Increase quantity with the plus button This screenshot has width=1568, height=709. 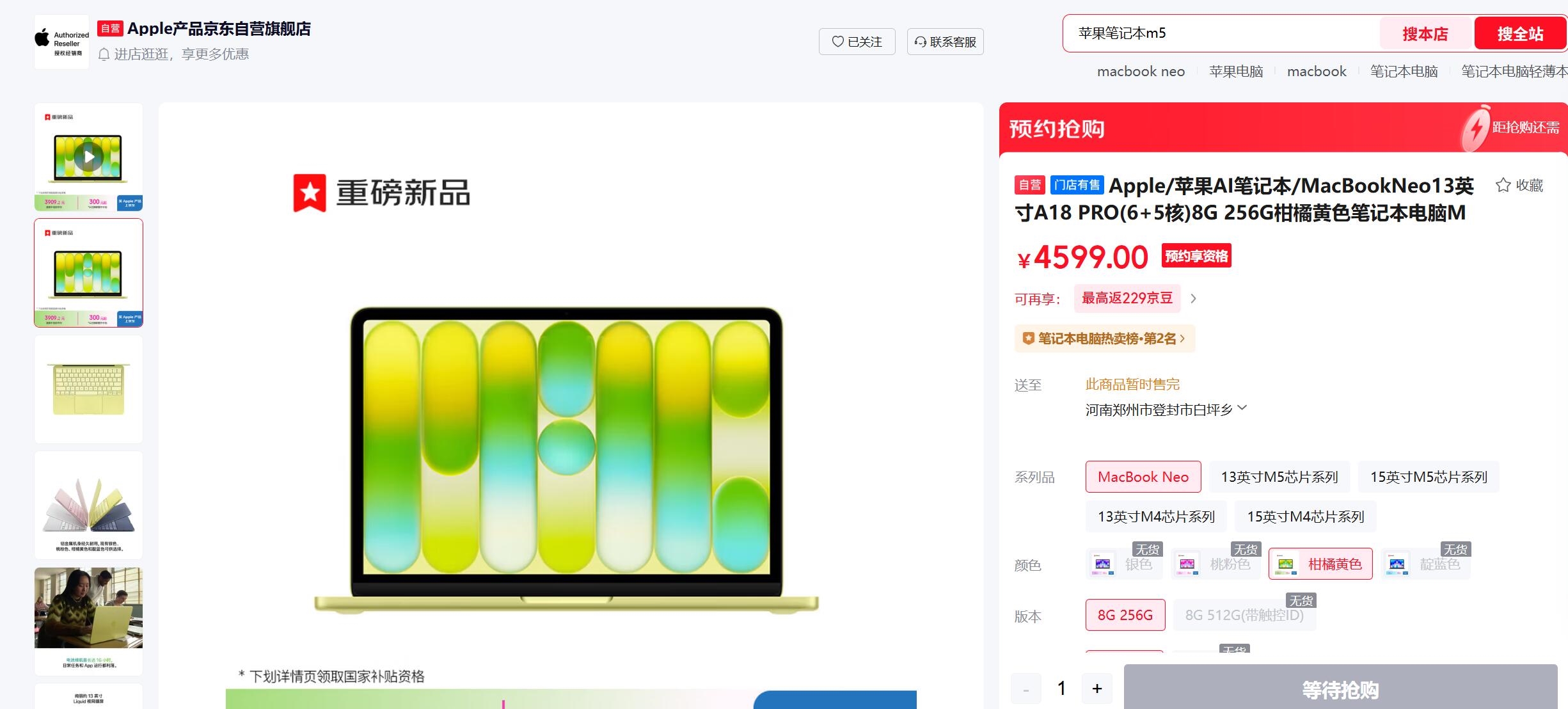tap(1097, 689)
